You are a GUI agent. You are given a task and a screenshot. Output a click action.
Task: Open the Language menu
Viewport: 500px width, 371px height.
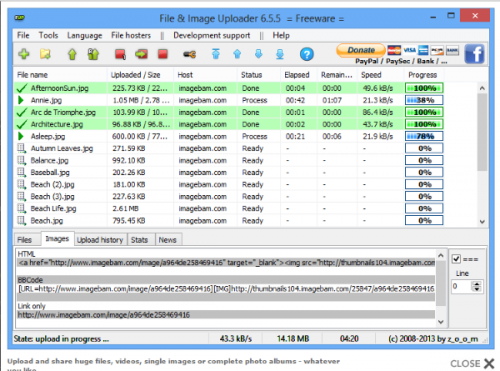coord(85,35)
